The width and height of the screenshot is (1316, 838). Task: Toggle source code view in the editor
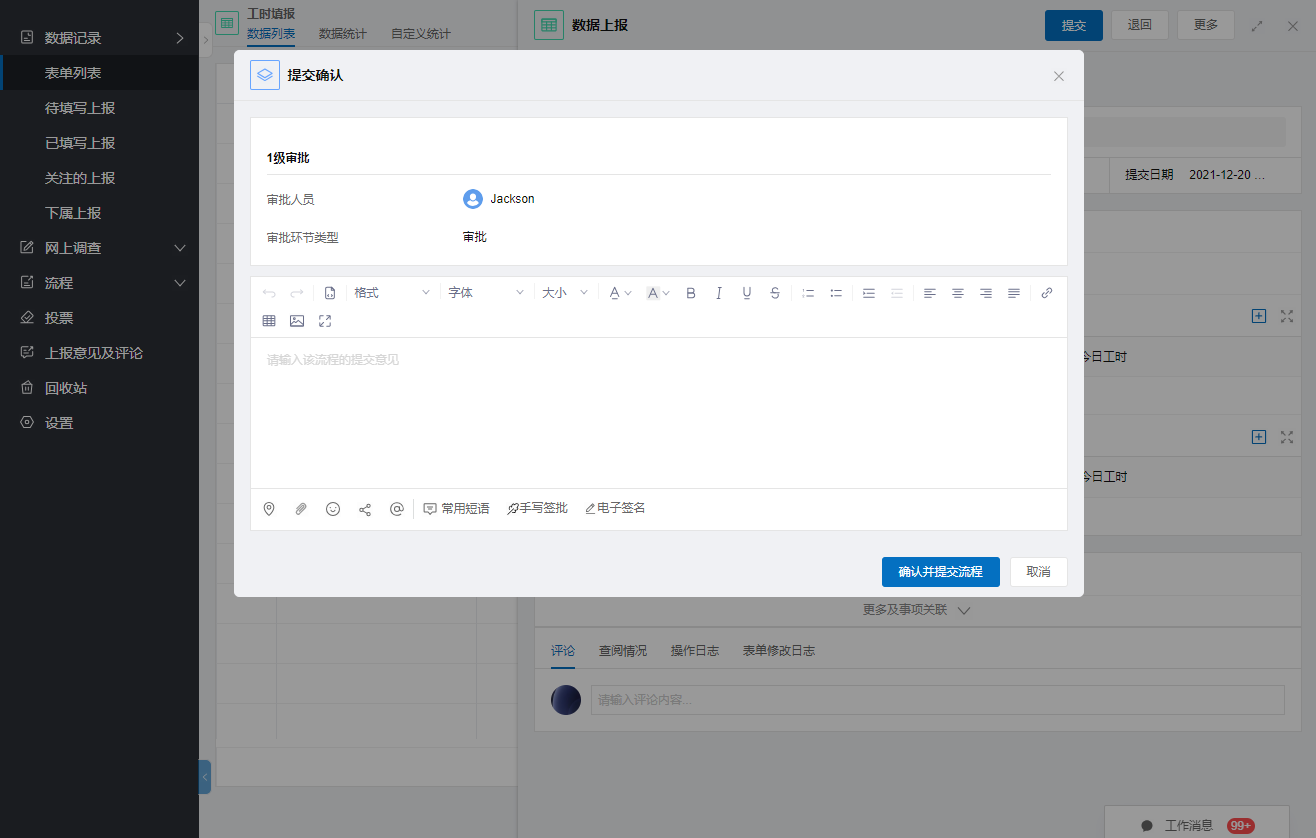(x=330, y=293)
